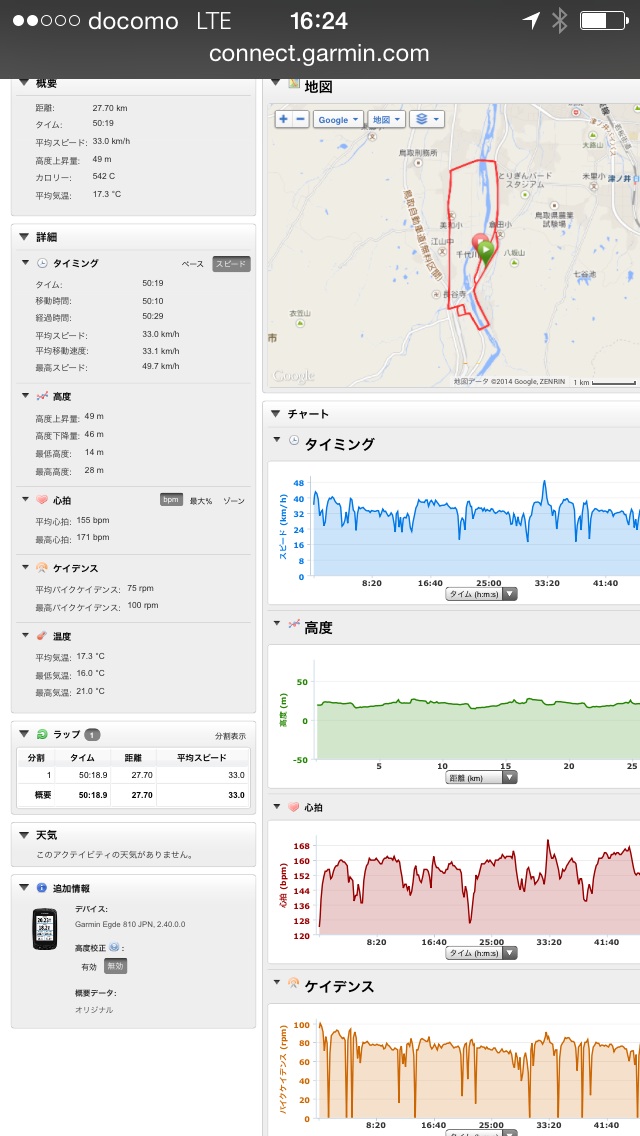The height and width of the screenshot is (1136, 640).
Task: Tap the battery indicator
Action: pyautogui.click(x=604, y=21)
